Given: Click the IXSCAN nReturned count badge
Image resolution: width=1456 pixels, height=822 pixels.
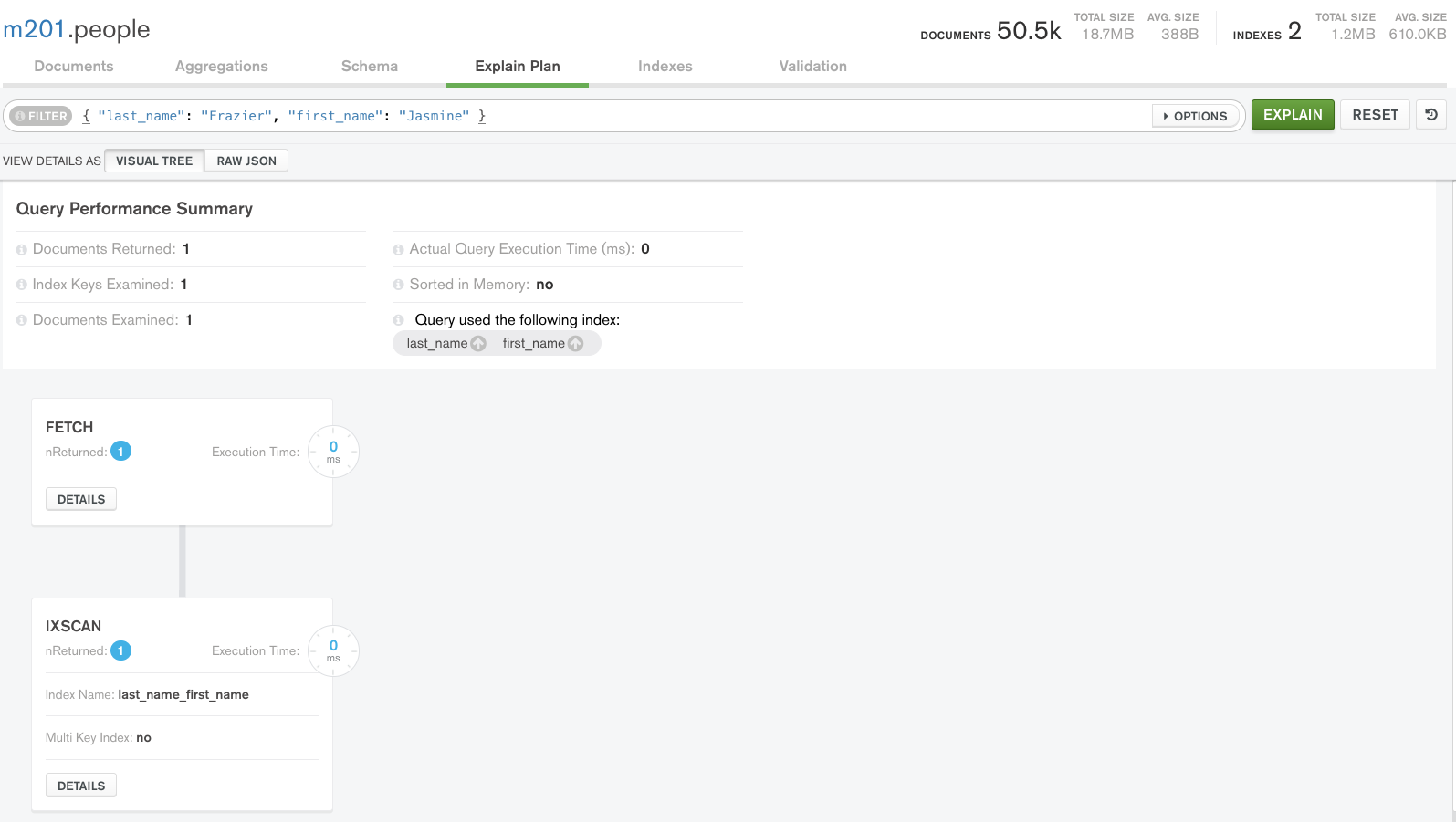Looking at the screenshot, I should [120, 650].
